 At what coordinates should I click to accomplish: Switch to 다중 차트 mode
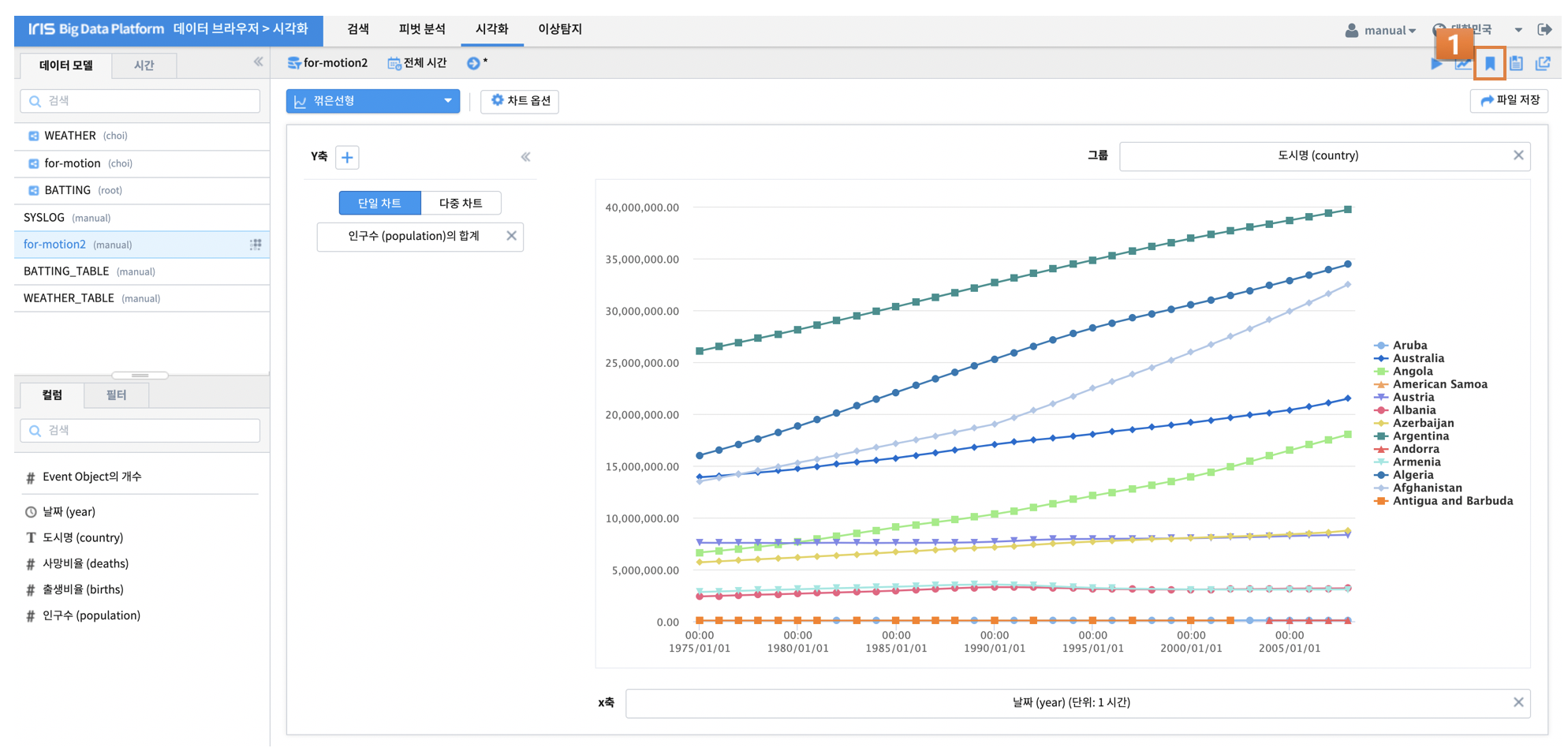point(461,203)
